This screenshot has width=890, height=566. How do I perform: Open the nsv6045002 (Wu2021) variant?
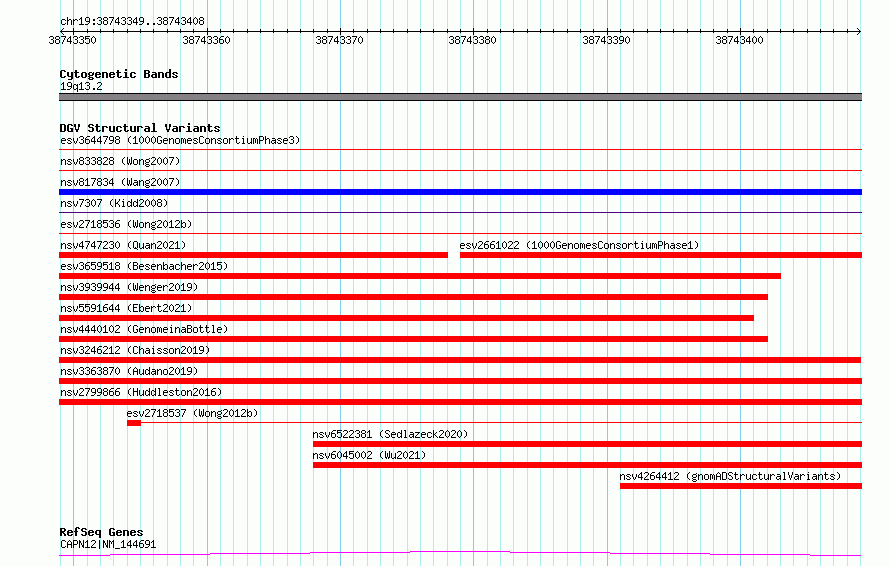369,455
